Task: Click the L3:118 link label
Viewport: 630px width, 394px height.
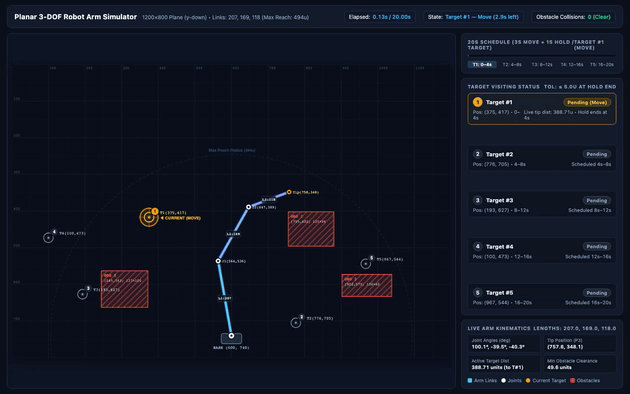Action: point(269,199)
